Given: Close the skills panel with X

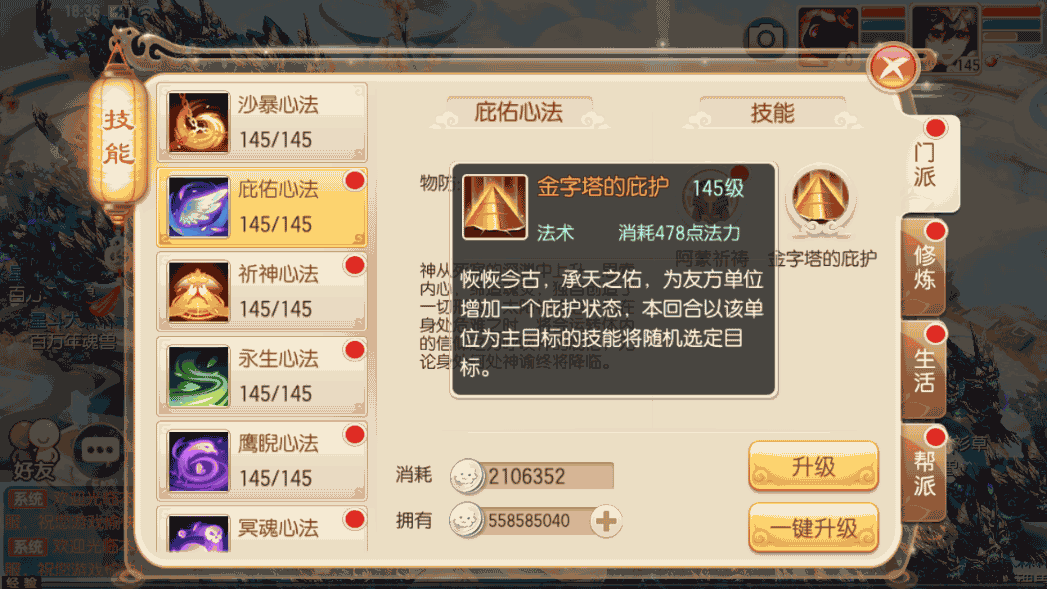Looking at the screenshot, I should point(893,67).
